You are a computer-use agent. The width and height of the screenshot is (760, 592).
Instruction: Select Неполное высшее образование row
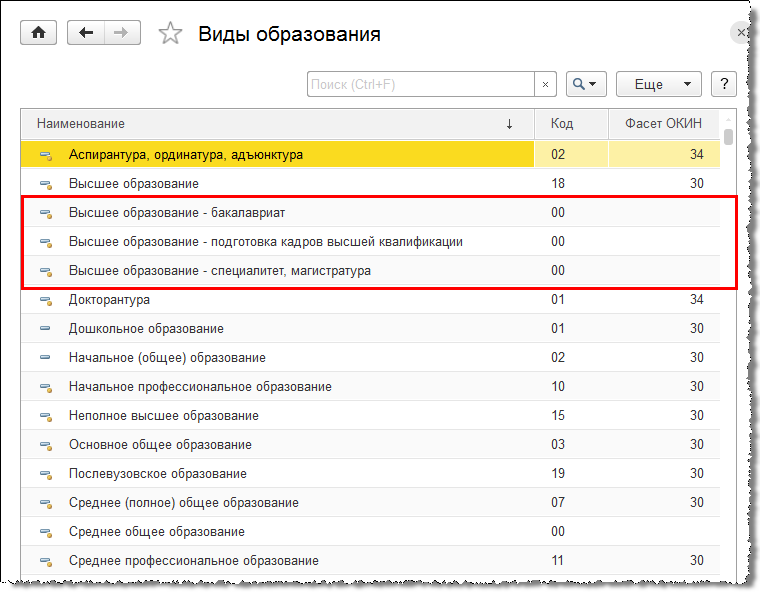[x=371, y=416]
